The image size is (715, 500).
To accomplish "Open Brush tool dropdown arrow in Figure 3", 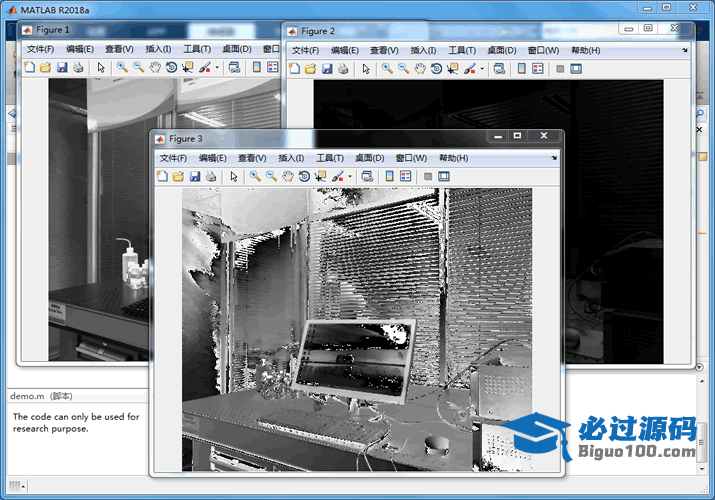I will 350,177.
